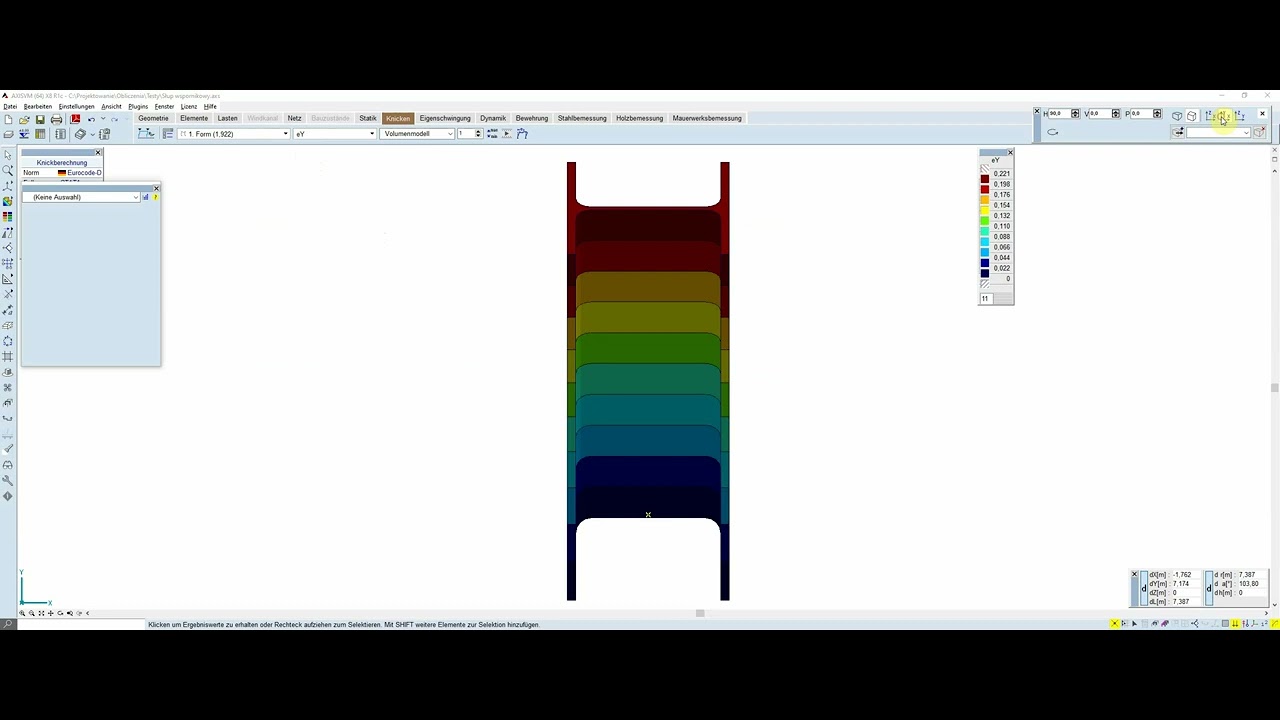Click the green 0,110 legend swatch

[x=985, y=220]
